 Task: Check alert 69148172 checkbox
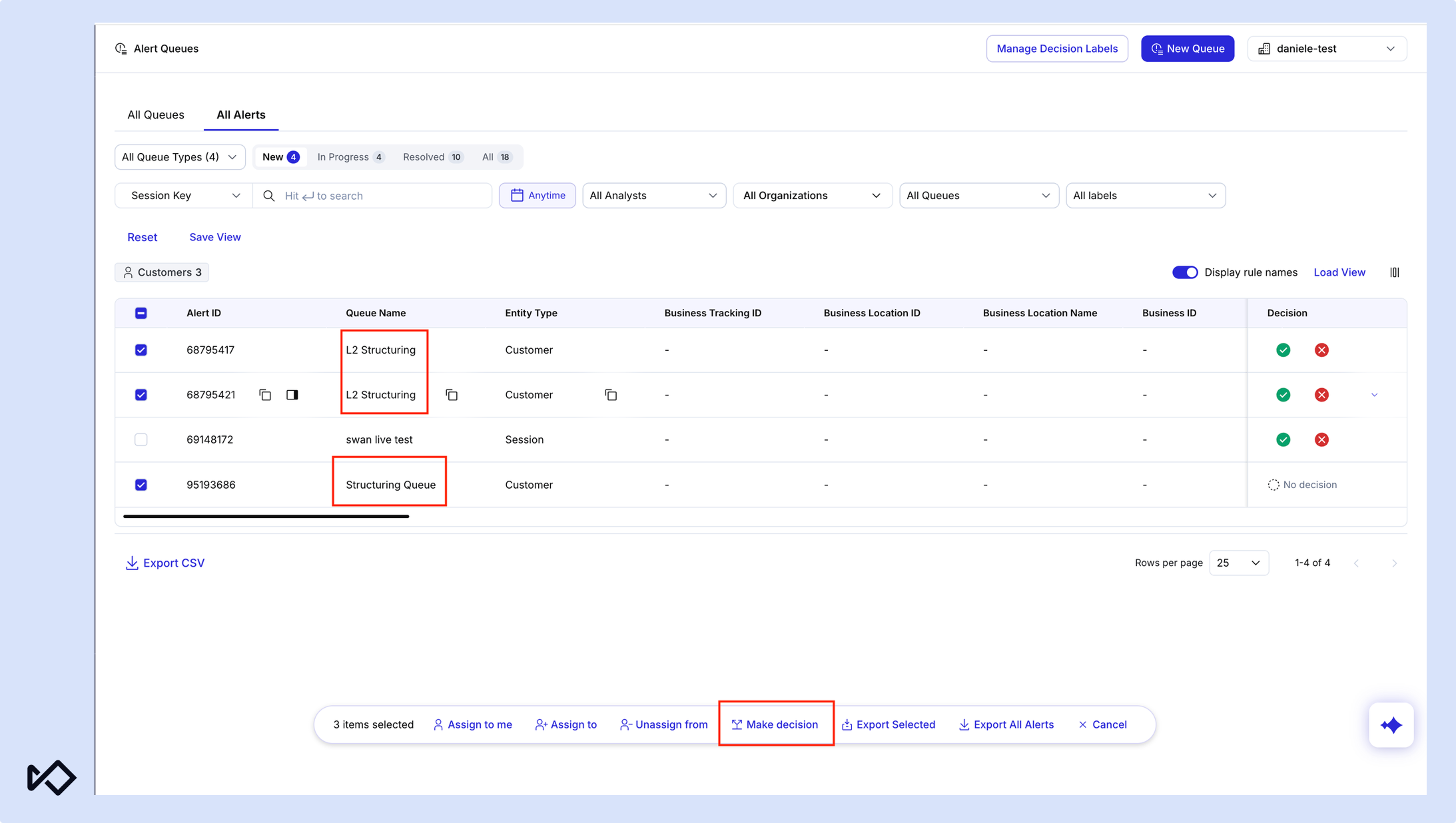coord(141,439)
